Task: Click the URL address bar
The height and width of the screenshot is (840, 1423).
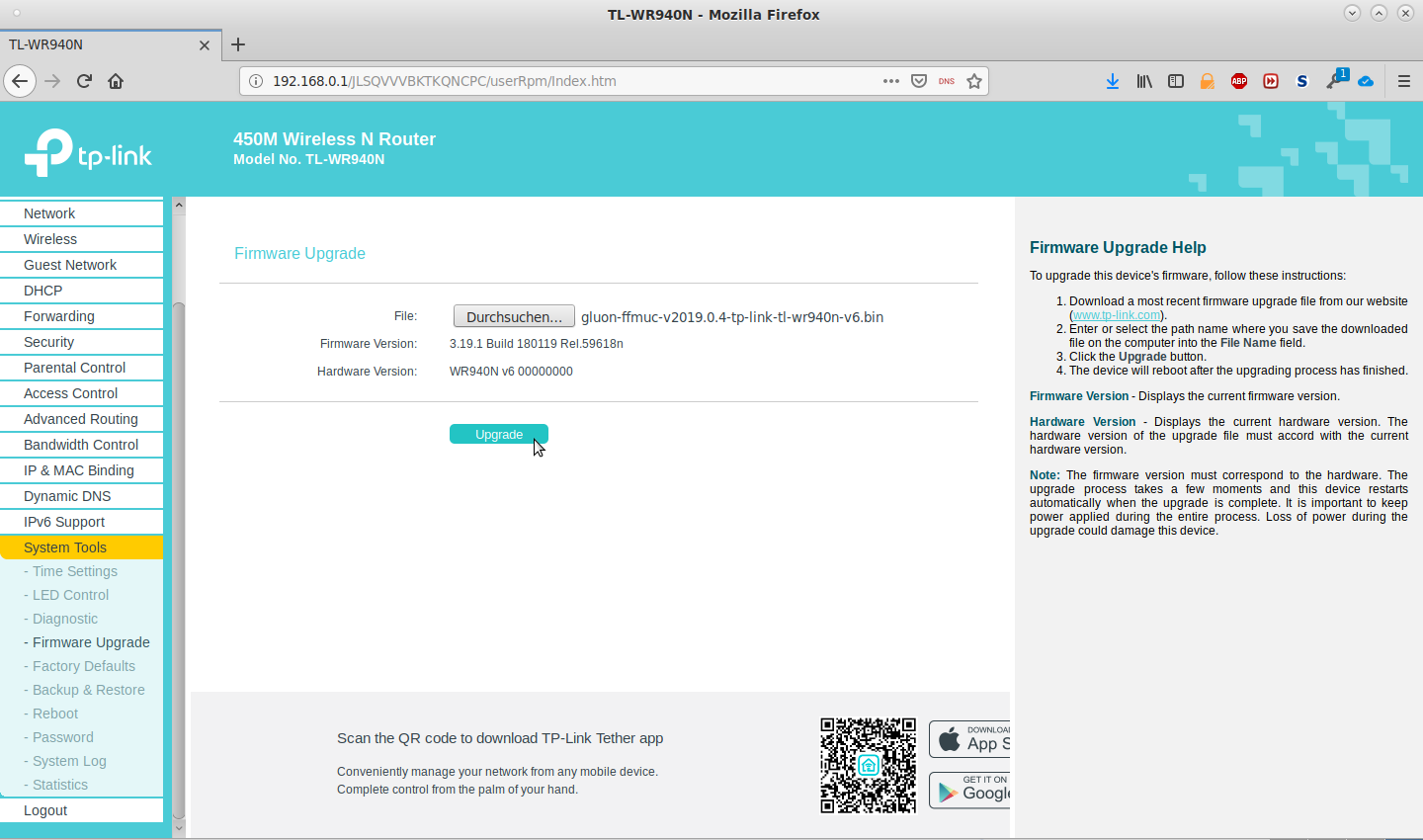Action: pos(563,81)
